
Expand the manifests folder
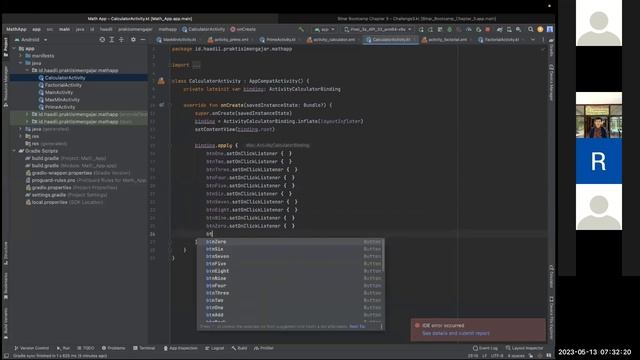(x=21, y=56)
